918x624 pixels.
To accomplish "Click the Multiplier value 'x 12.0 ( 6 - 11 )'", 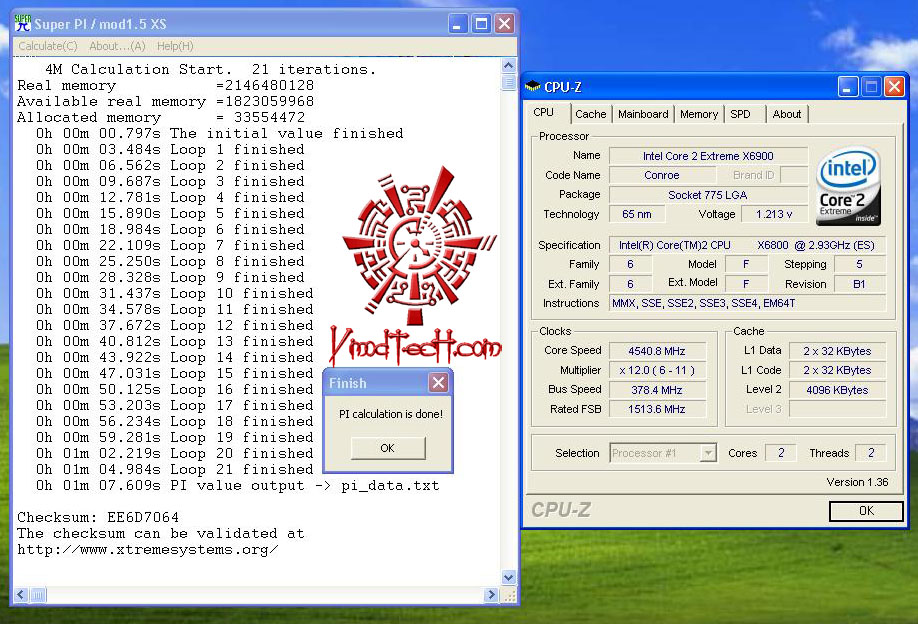I will tap(657, 370).
